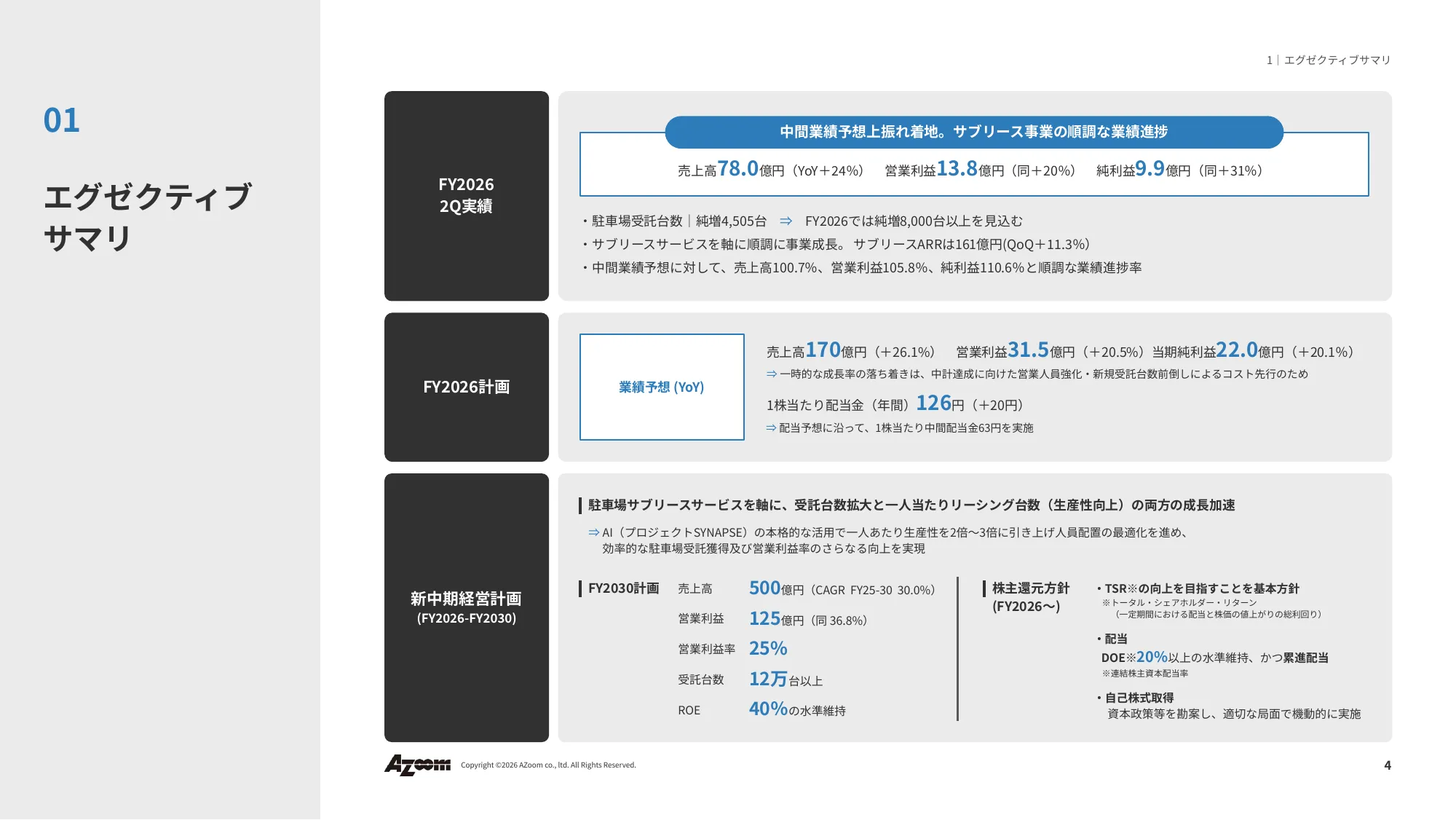
Task: Click the blue banner '中間業績予想上振れ着地。サブリース事業の順調な業績進捗'
Action: tap(974, 132)
